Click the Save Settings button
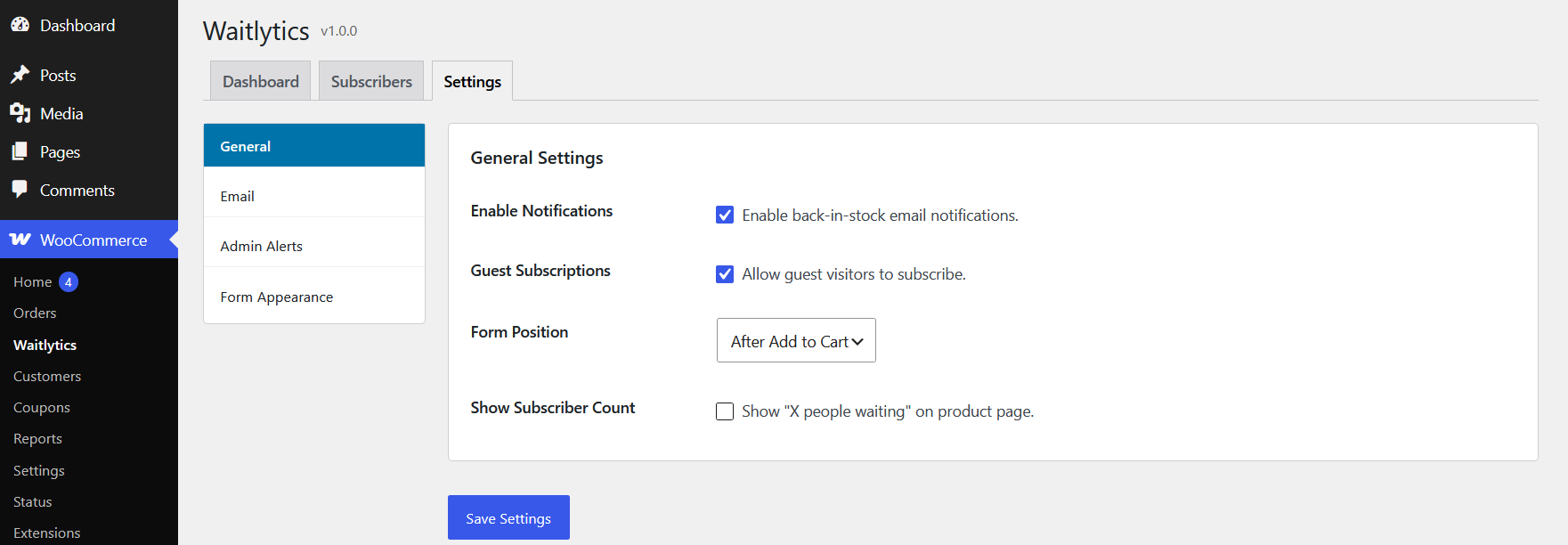The height and width of the screenshot is (545, 1568). tap(508, 517)
